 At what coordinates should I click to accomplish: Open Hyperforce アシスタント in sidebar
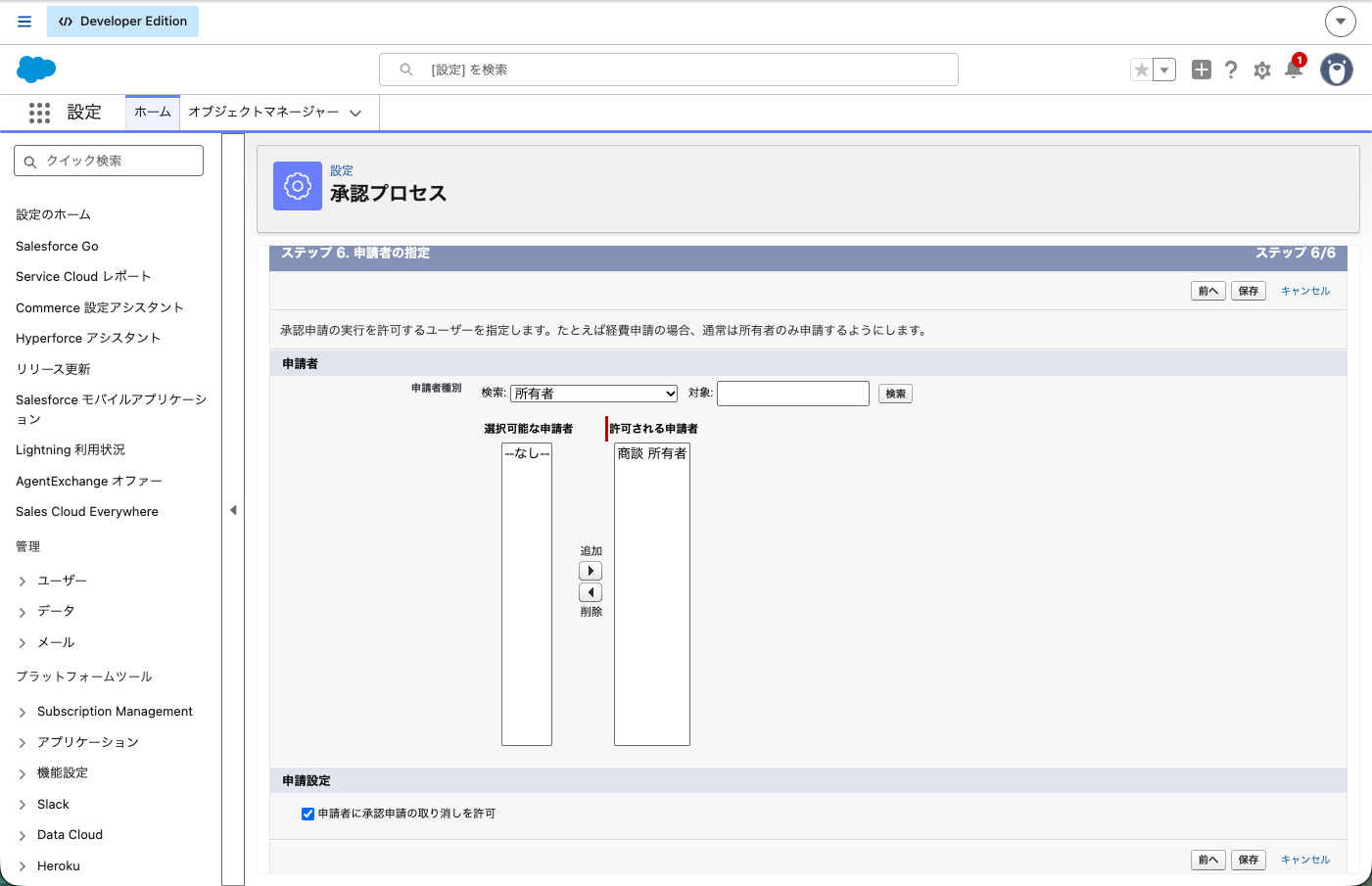[x=88, y=338]
